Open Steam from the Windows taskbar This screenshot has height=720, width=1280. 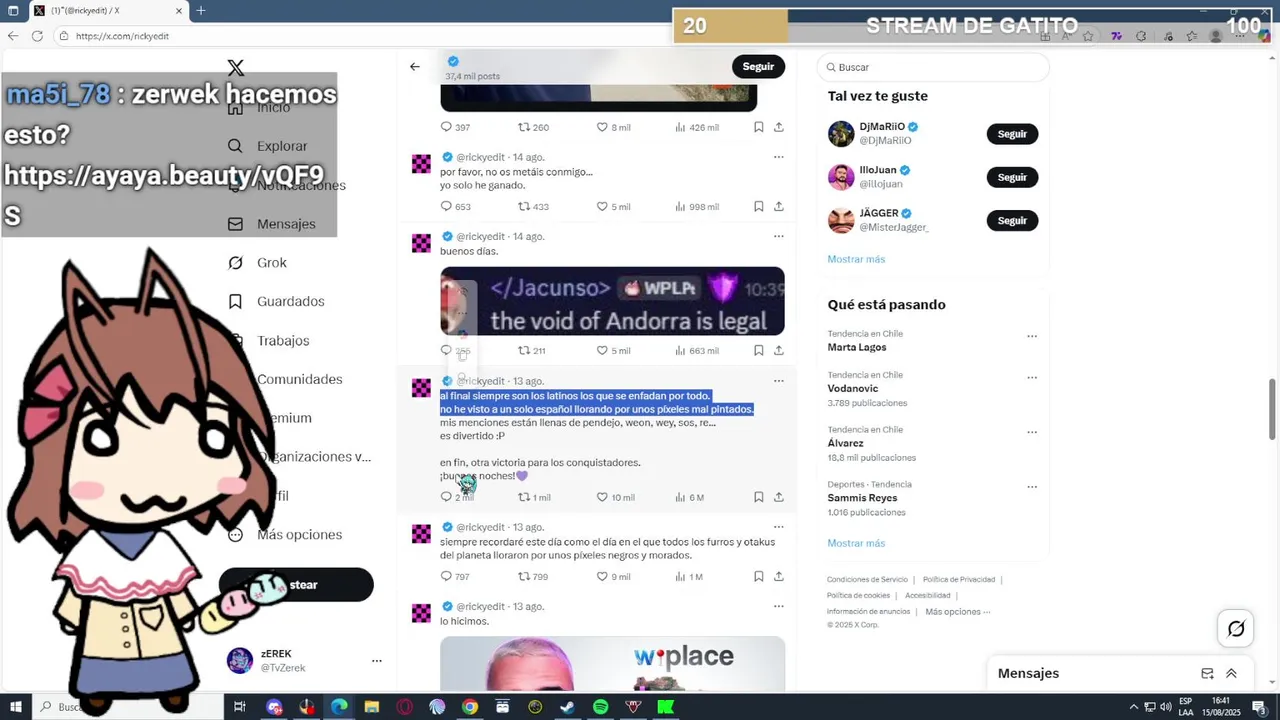567,707
